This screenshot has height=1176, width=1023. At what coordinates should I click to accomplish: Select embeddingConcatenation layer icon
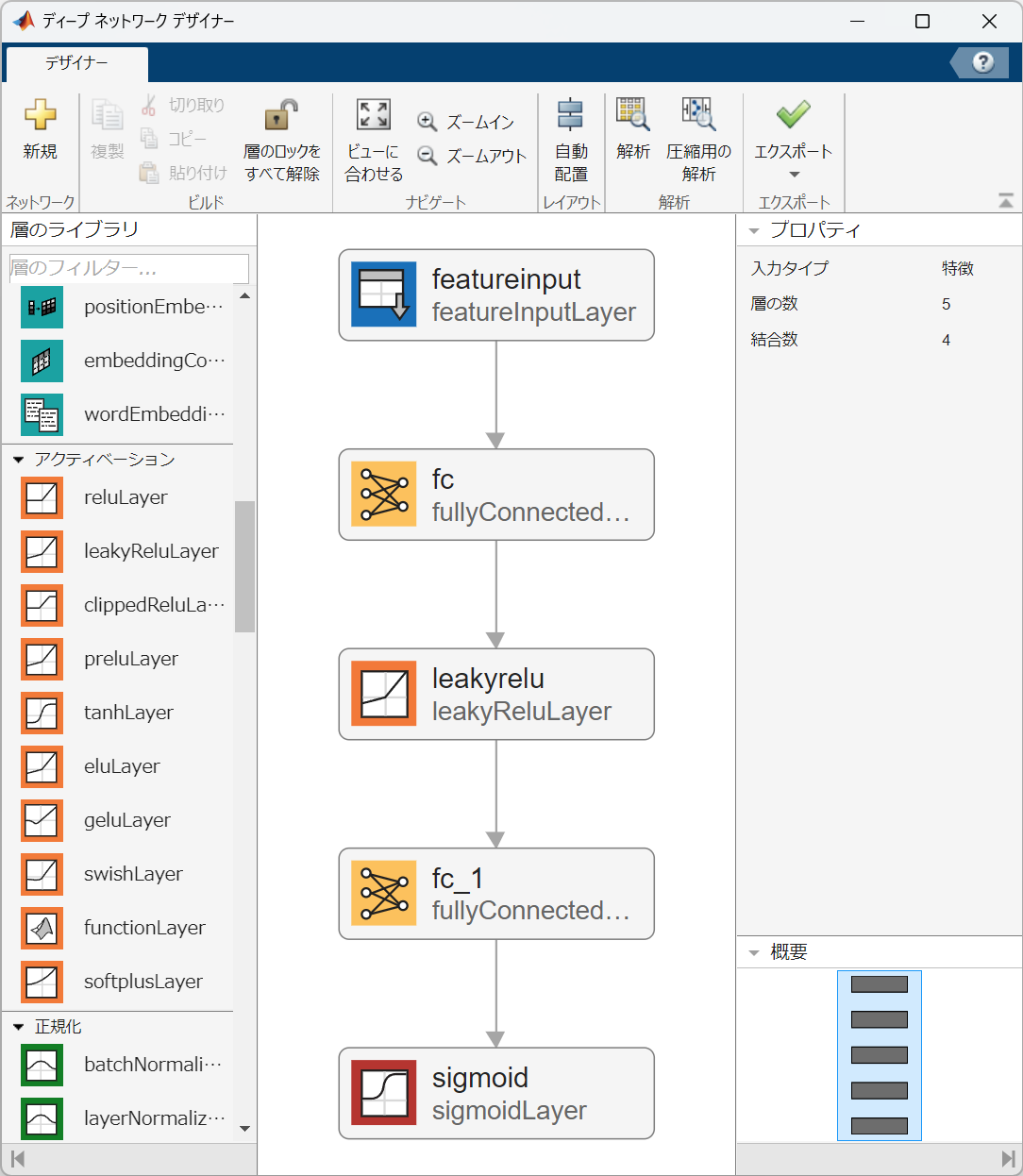click(42, 361)
